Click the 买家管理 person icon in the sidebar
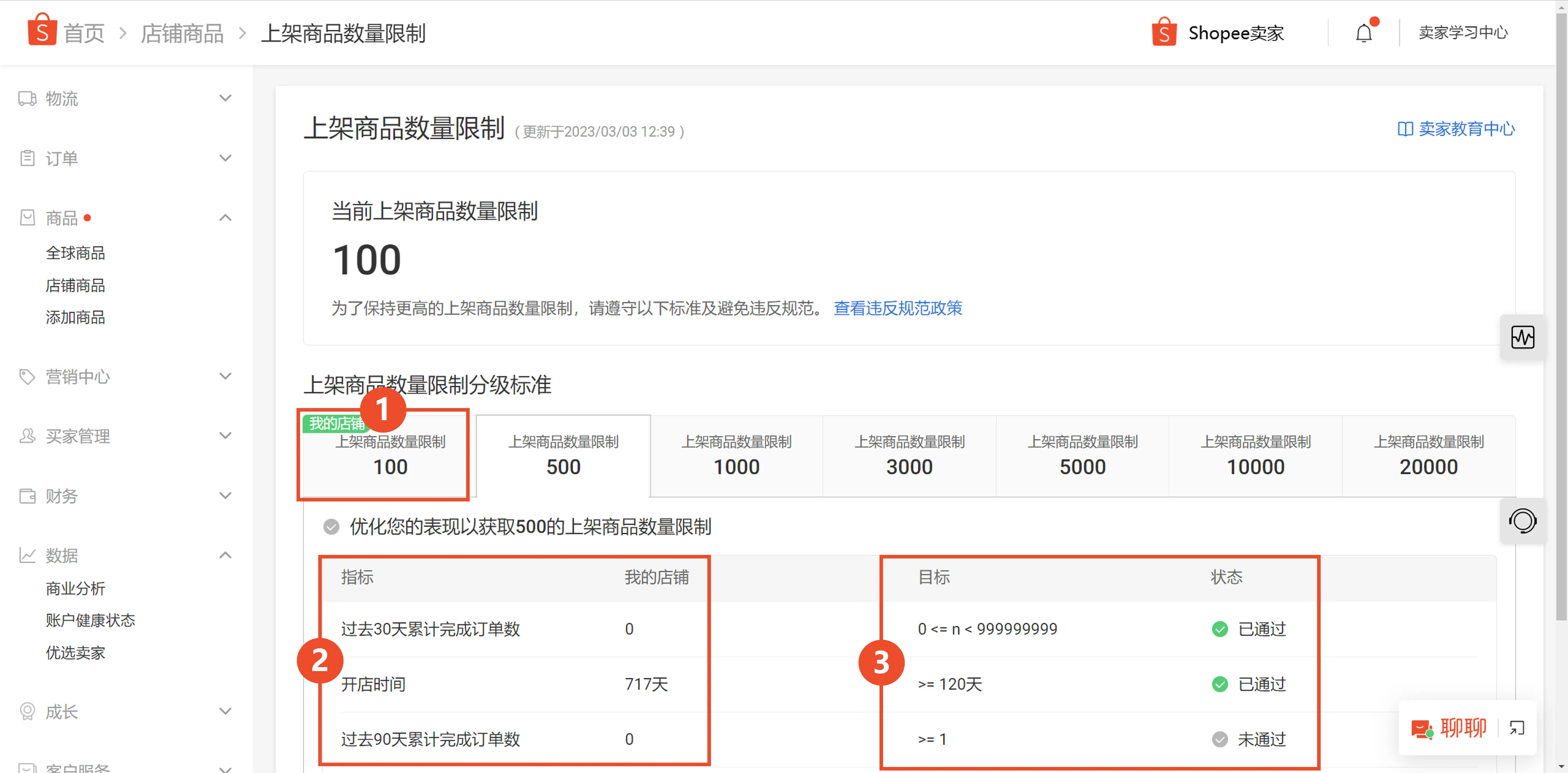1568x773 pixels. coord(27,436)
